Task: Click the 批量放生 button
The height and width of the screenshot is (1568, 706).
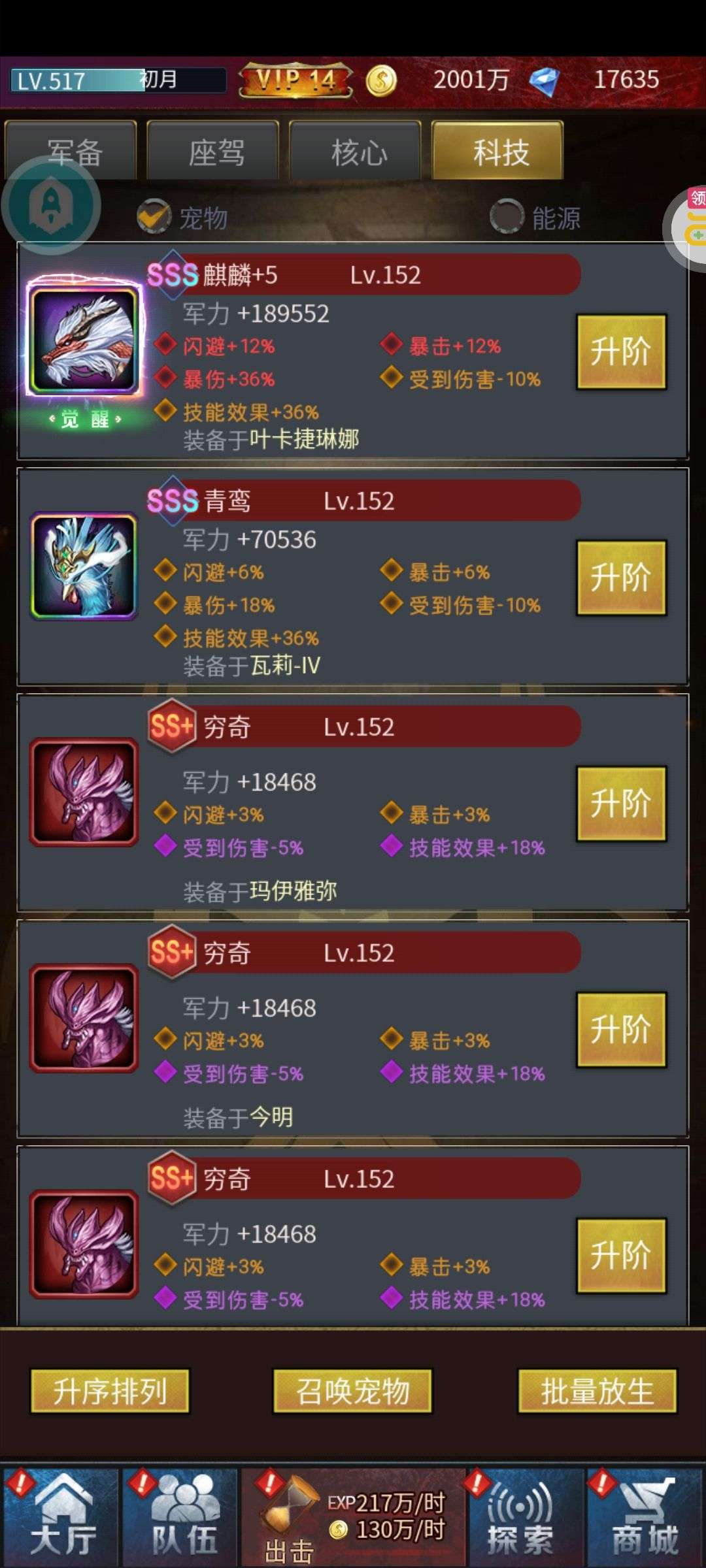Action: (597, 1391)
